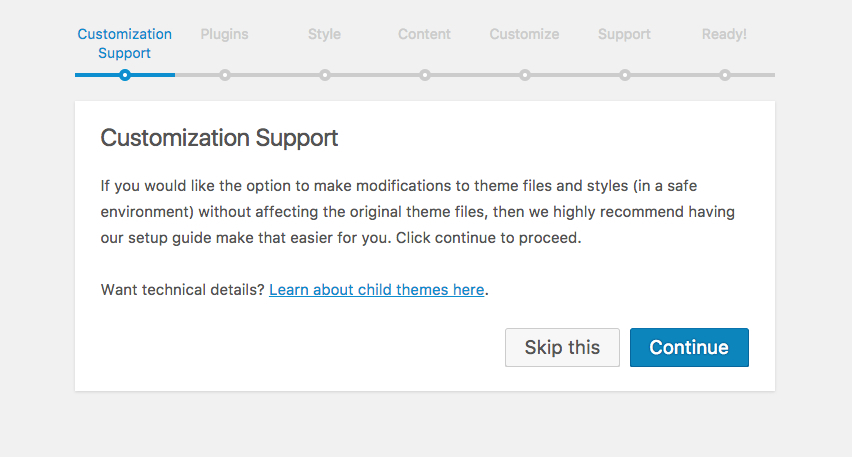Open the Plugins step label
852x457 pixels.
pyautogui.click(x=224, y=34)
